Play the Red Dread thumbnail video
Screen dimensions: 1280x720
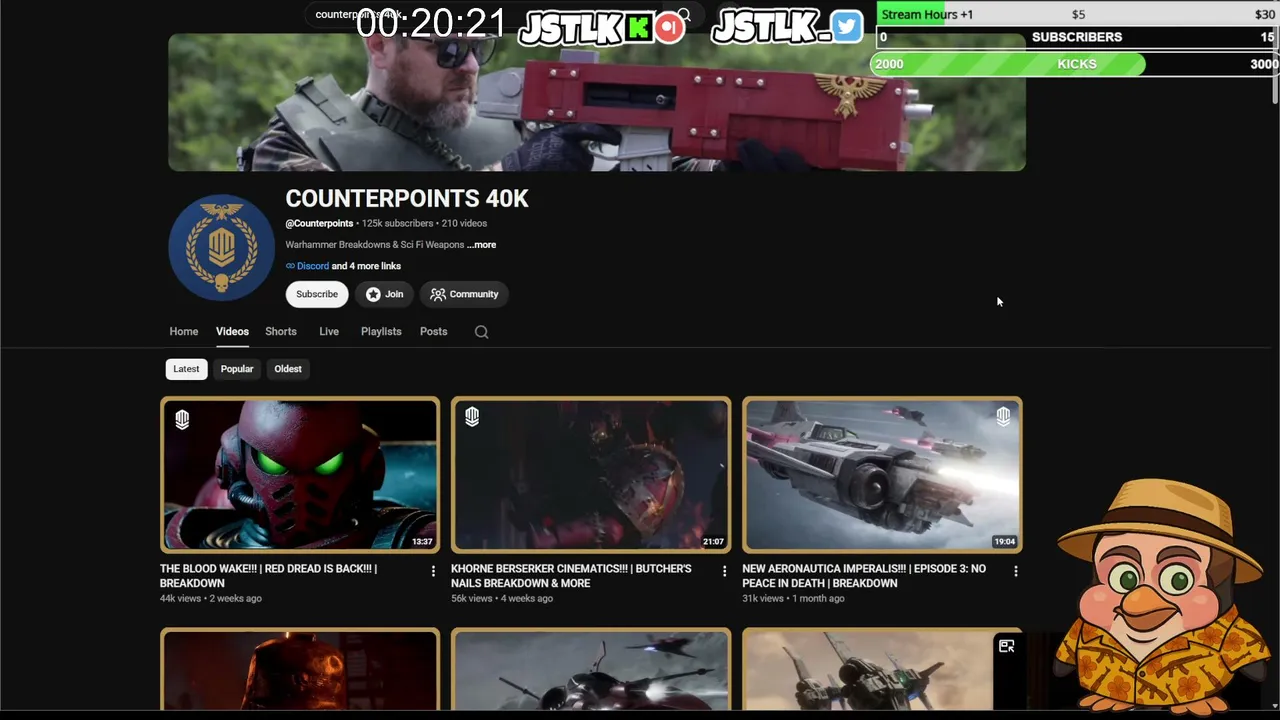click(300, 475)
